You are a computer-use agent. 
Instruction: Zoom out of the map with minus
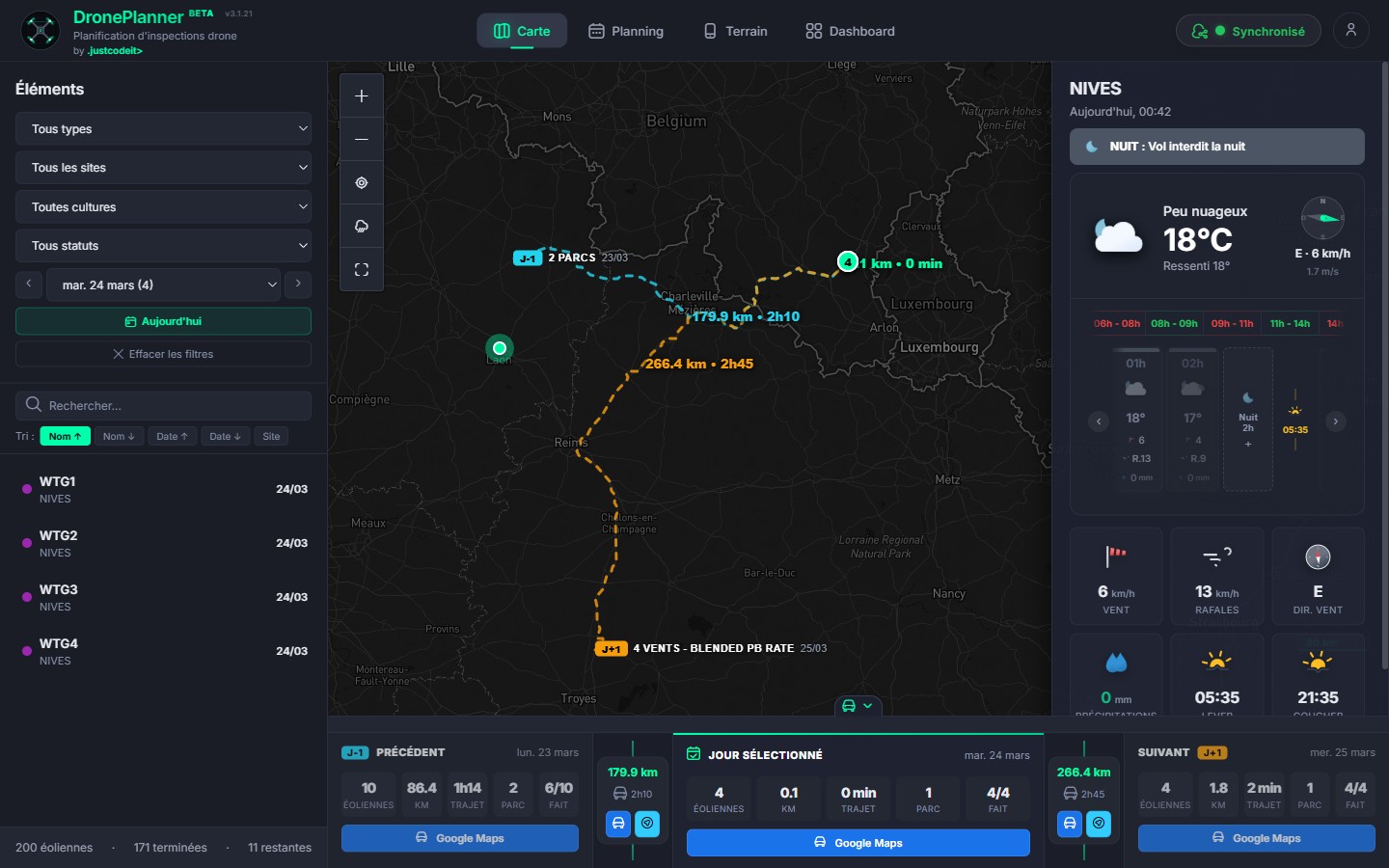click(x=362, y=140)
